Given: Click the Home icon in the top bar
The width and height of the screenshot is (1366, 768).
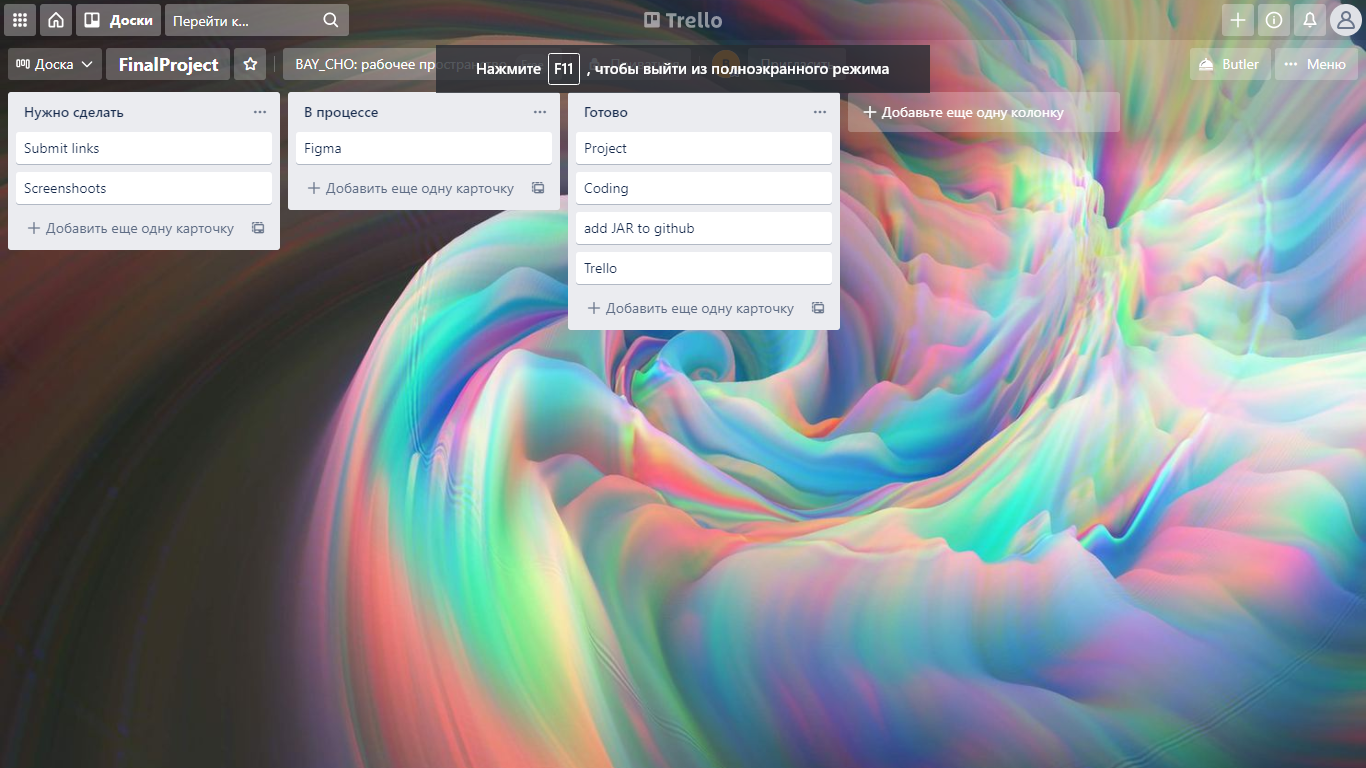Looking at the screenshot, I should 55,19.
